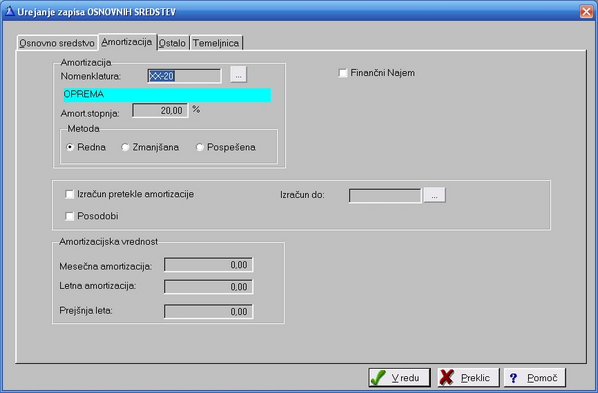Click the question mark icon on Pomoč

(513, 378)
